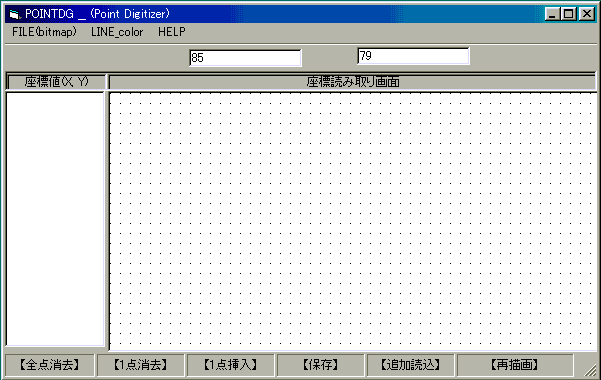Click the 【1点挿入】 button

coord(230,365)
